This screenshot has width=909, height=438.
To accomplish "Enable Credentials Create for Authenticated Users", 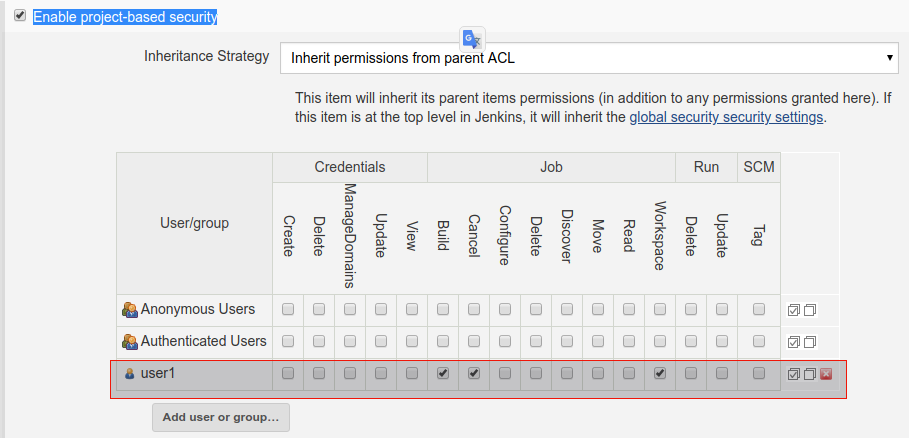I will [x=288, y=341].
